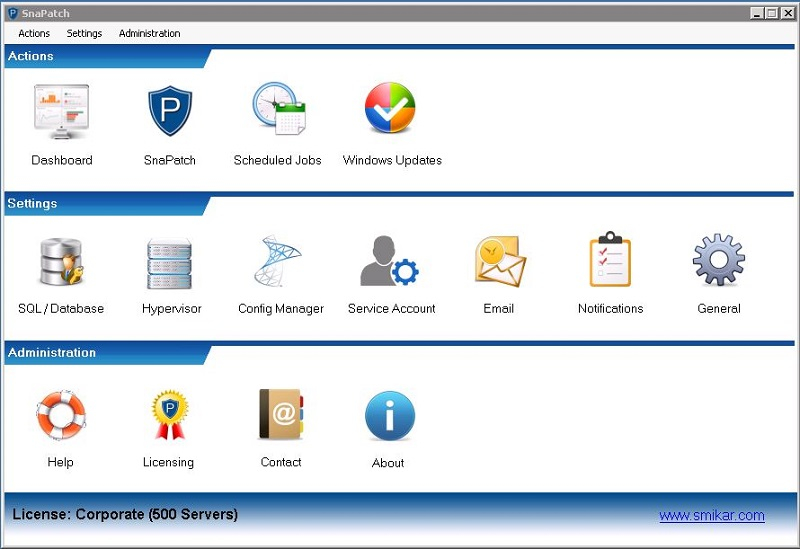Viewport: 800px width, 549px height.
Task: Click the General label
Action: (x=719, y=309)
